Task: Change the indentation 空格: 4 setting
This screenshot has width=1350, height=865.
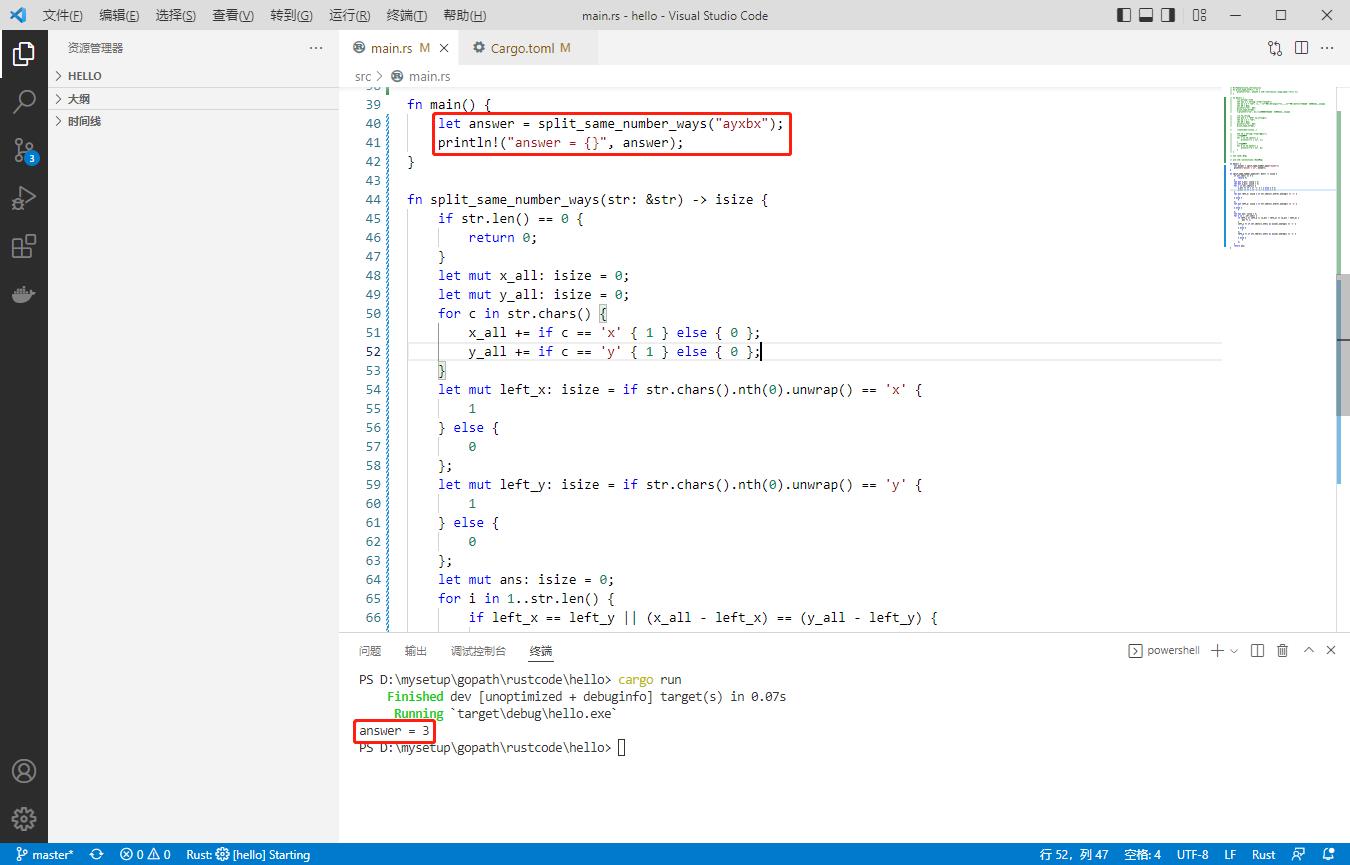Action: coord(1142,855)
